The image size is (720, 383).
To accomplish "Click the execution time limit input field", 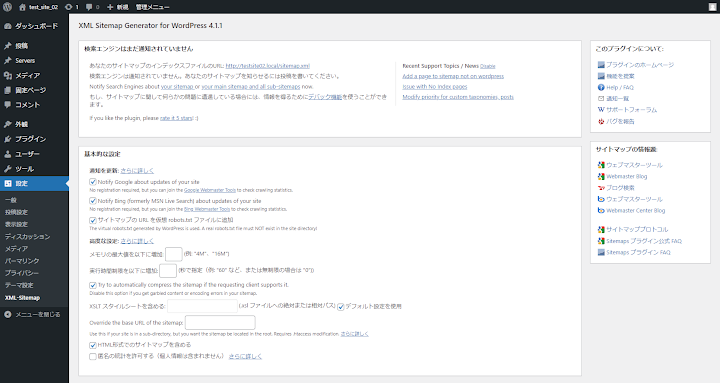I will coord(168,270).
